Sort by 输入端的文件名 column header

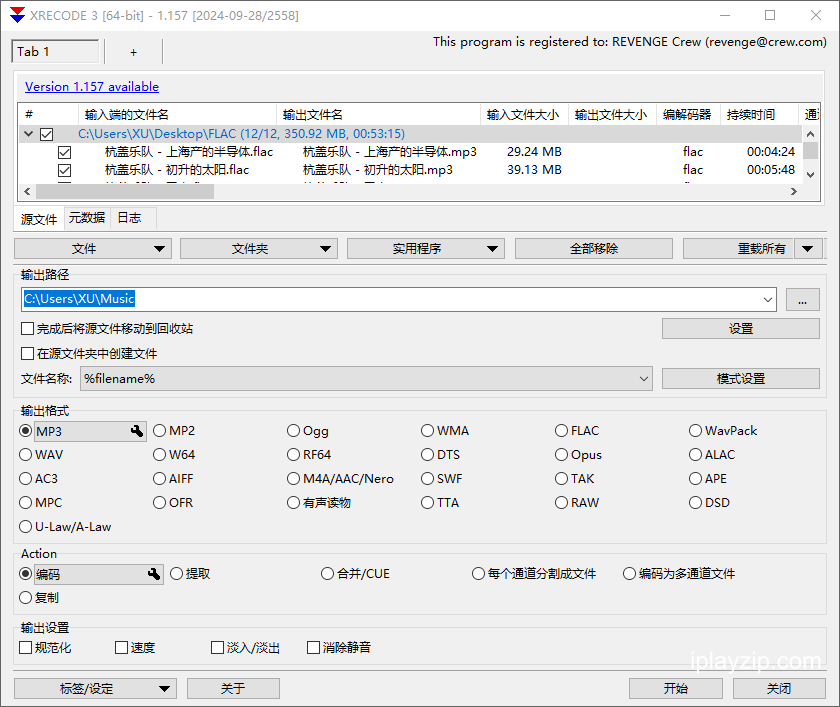(177, 115)
